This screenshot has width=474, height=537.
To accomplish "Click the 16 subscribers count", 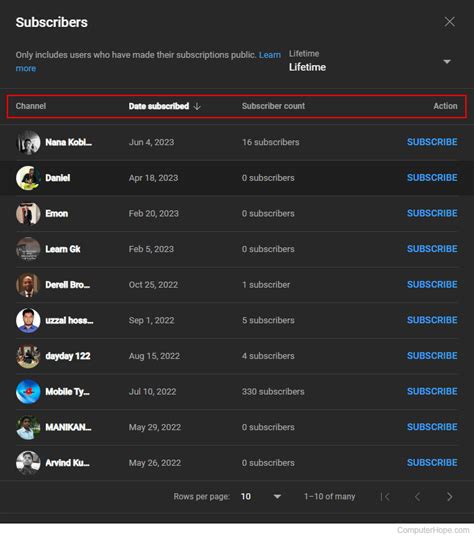I will pos(271,142).
